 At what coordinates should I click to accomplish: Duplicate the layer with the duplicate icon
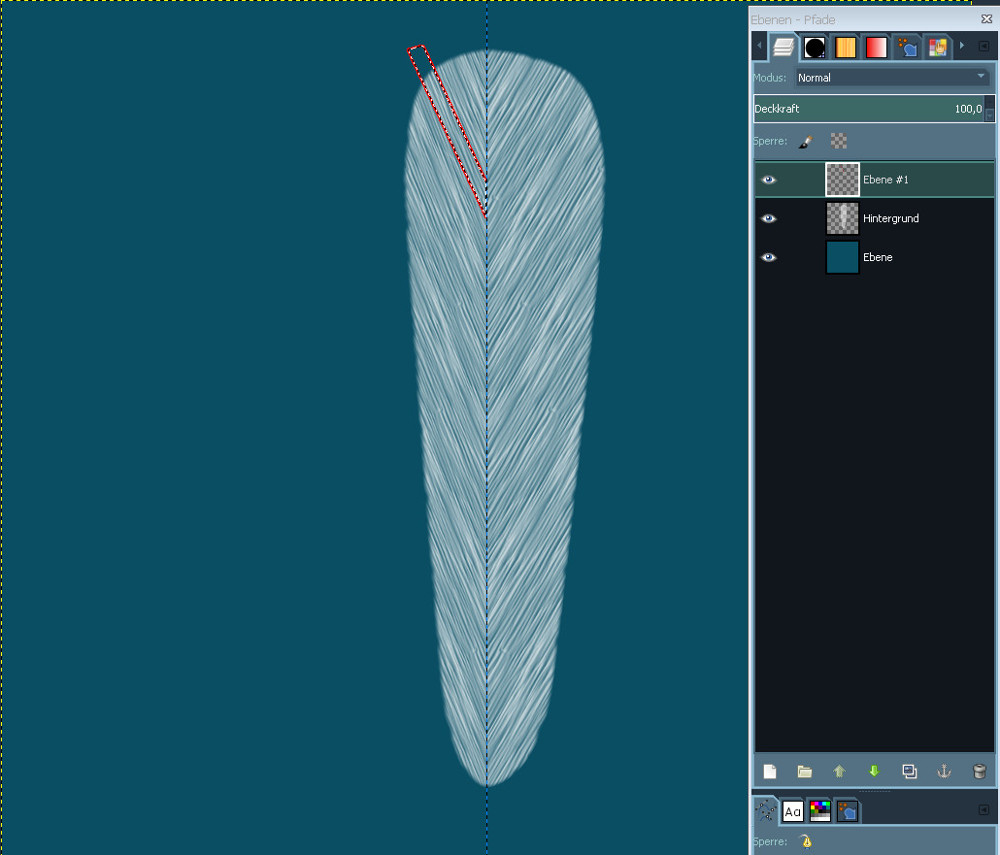coord(909,771)
